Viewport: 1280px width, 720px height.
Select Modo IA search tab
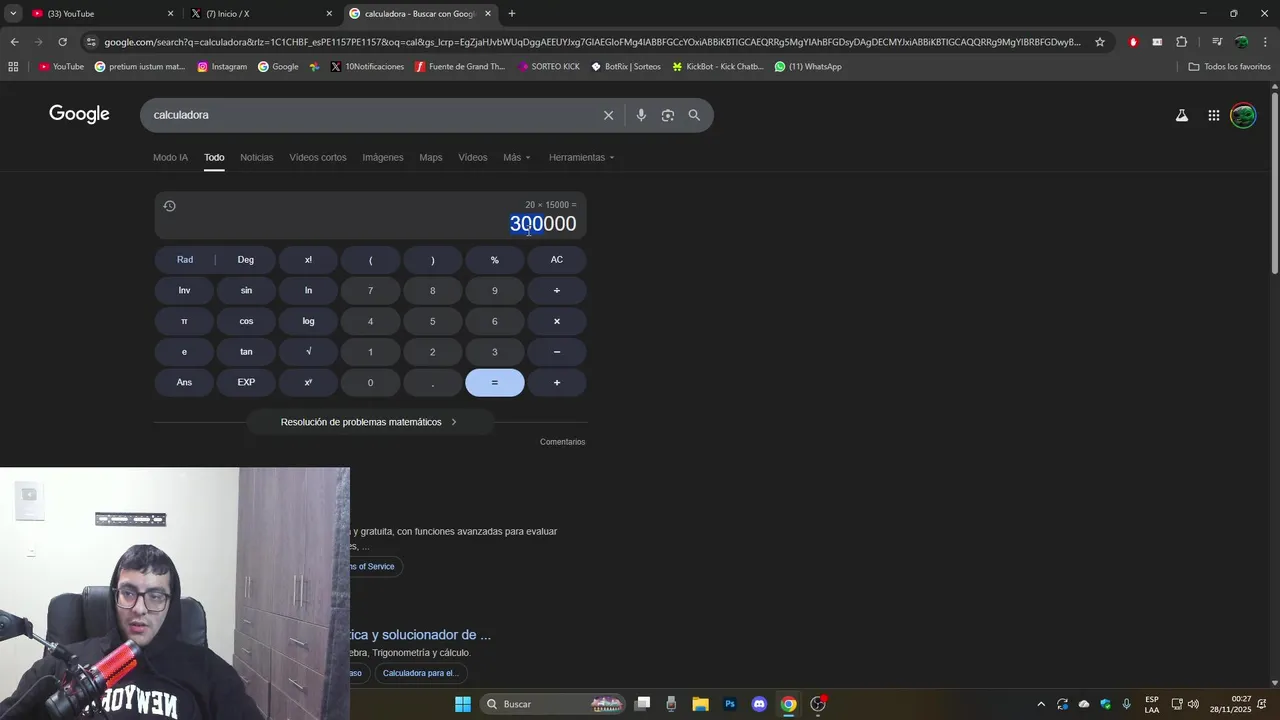(x=170, y=157)
